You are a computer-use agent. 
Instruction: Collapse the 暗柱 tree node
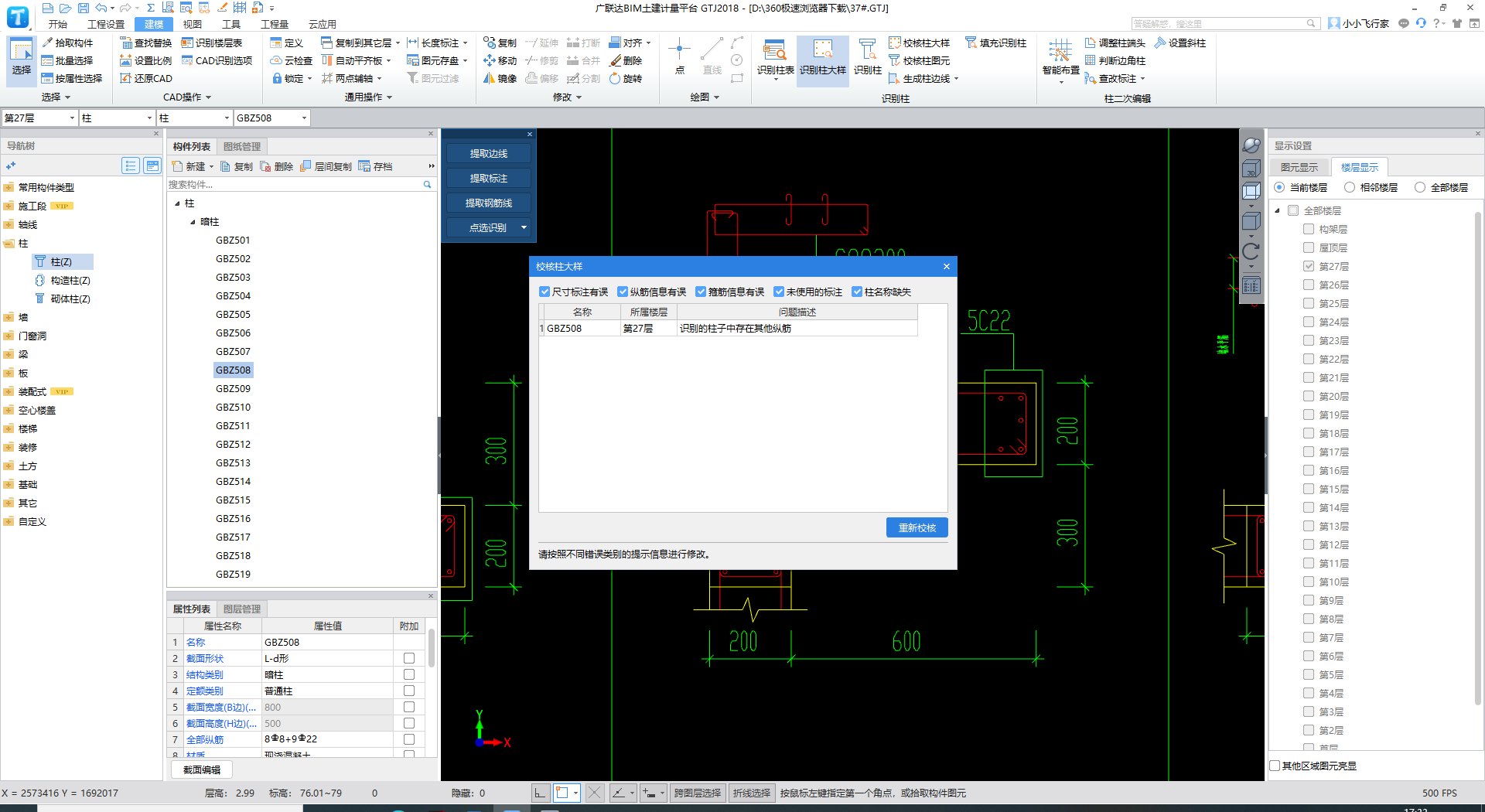(x=193, y=222)
